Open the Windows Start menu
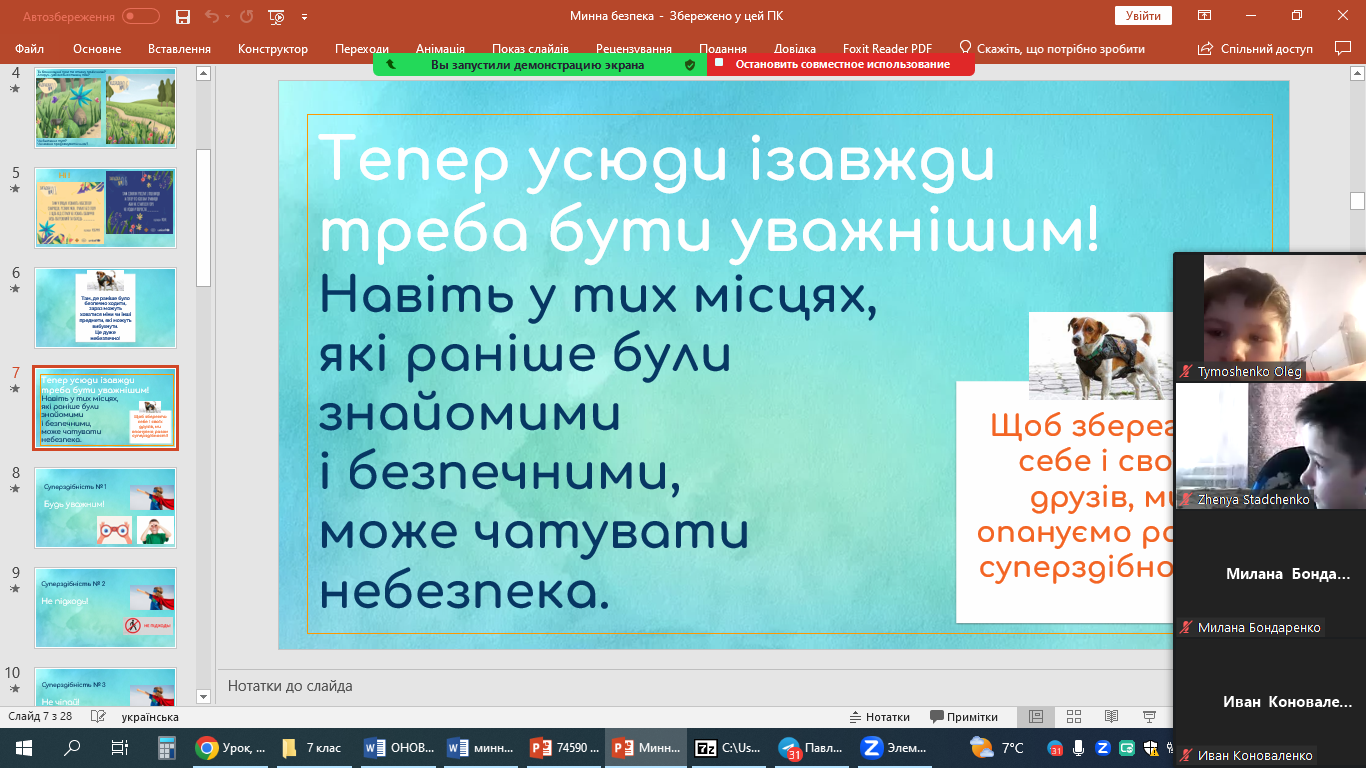The height and width of the screenshot is (768, 1366). click(x=24, y=748)
